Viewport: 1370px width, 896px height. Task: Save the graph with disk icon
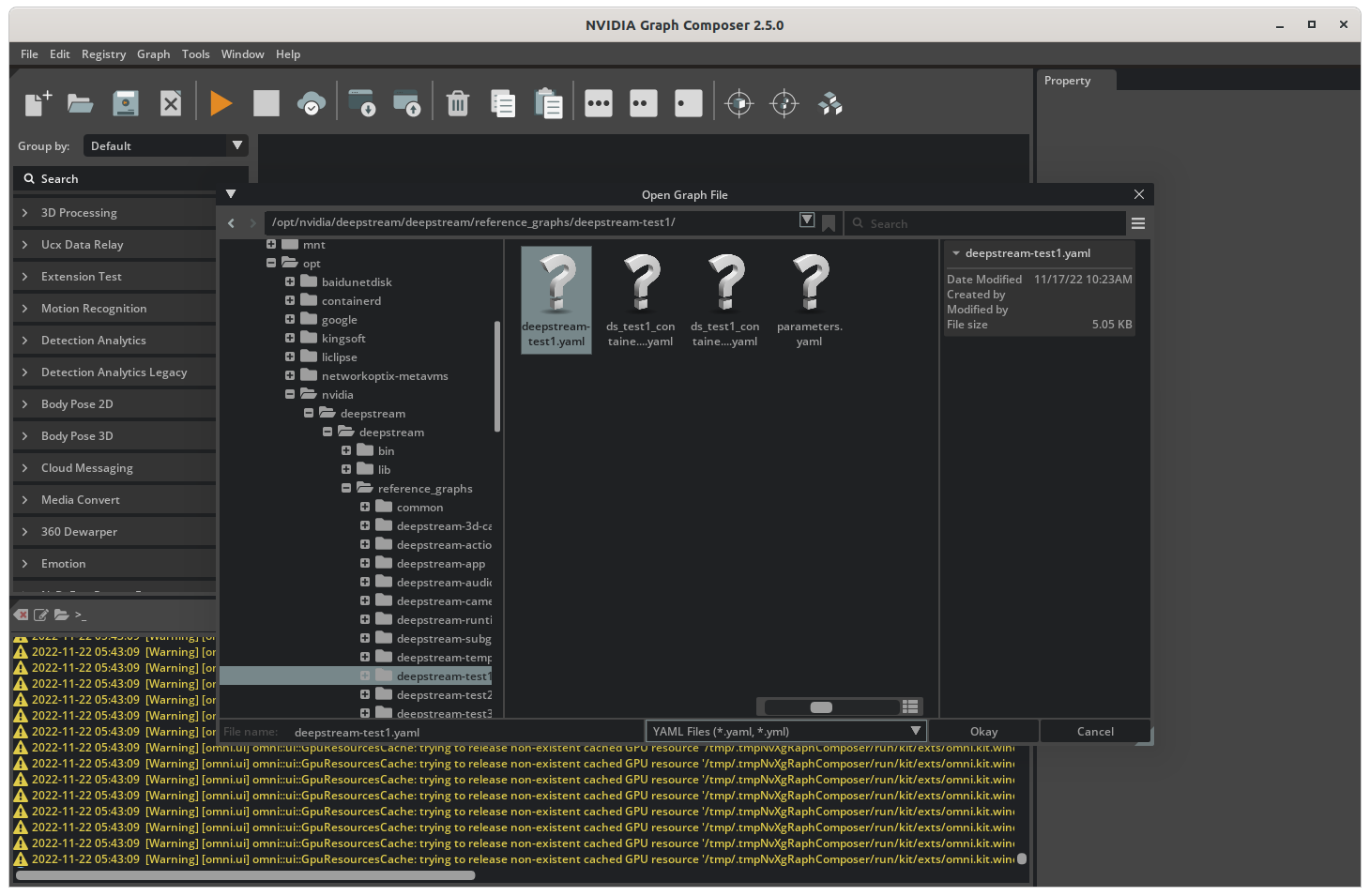pos(126,103)
